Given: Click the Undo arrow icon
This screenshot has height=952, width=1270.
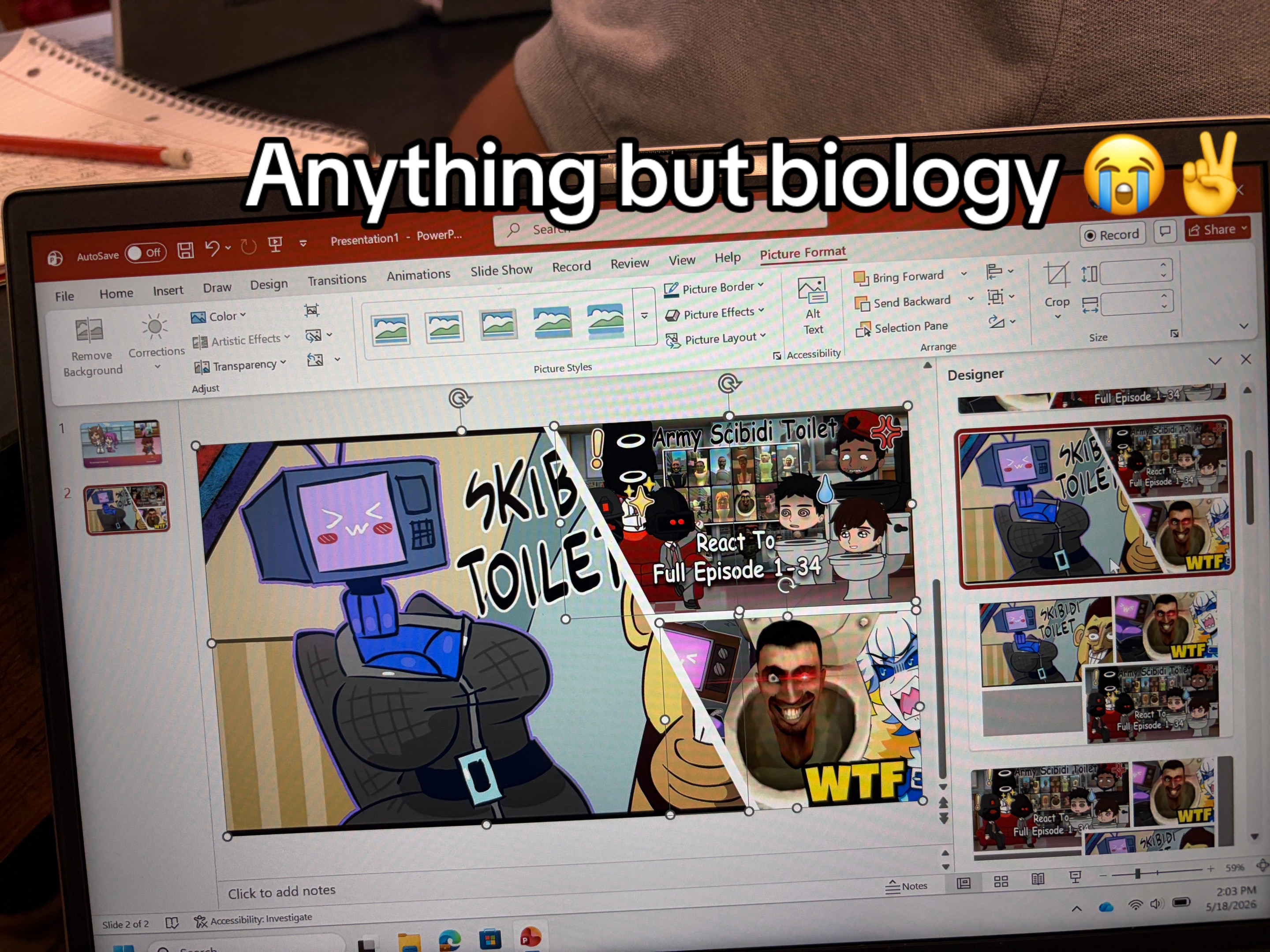Looking at the screenshot, I should (x=212, y=248).
